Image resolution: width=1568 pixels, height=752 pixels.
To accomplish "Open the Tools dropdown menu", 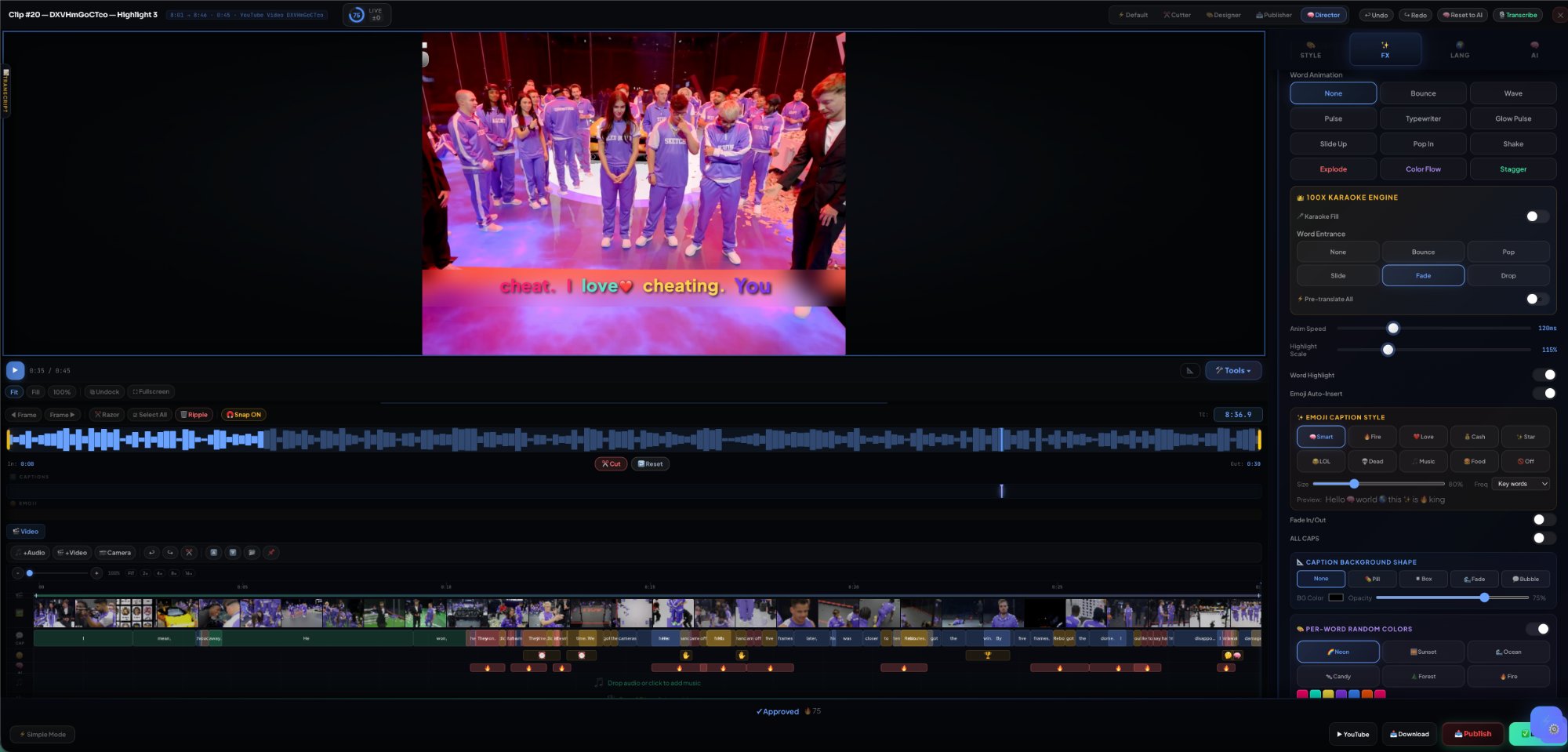I will 1232,371.
